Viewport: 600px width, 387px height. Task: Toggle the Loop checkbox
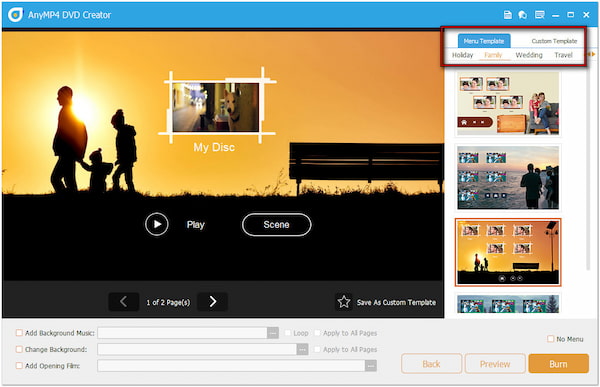(x=287, y=333)
